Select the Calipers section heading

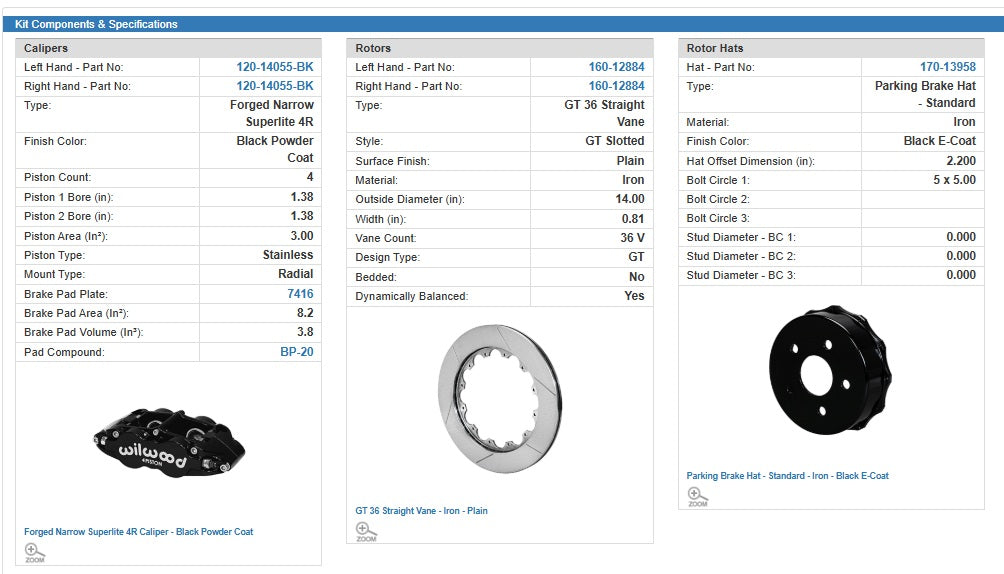click(x=46, y=48)
